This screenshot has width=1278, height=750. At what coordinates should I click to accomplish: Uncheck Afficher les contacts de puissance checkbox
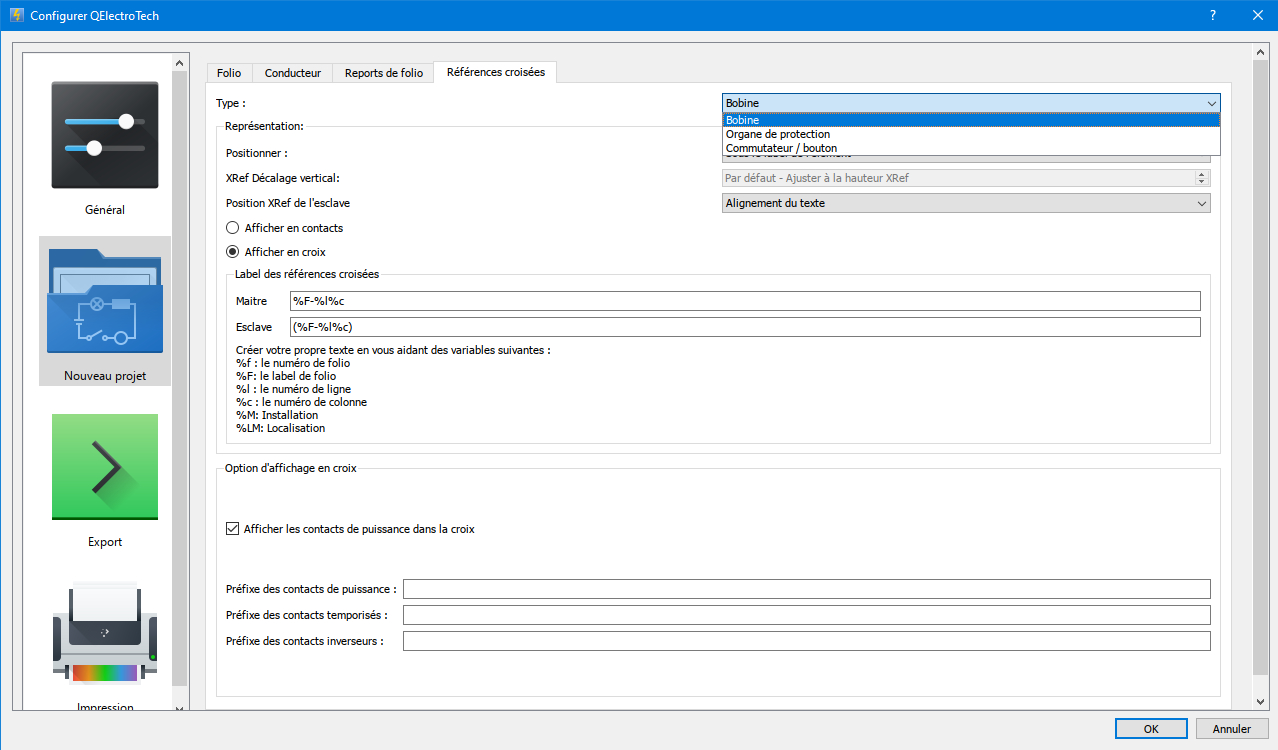point(233,529)
